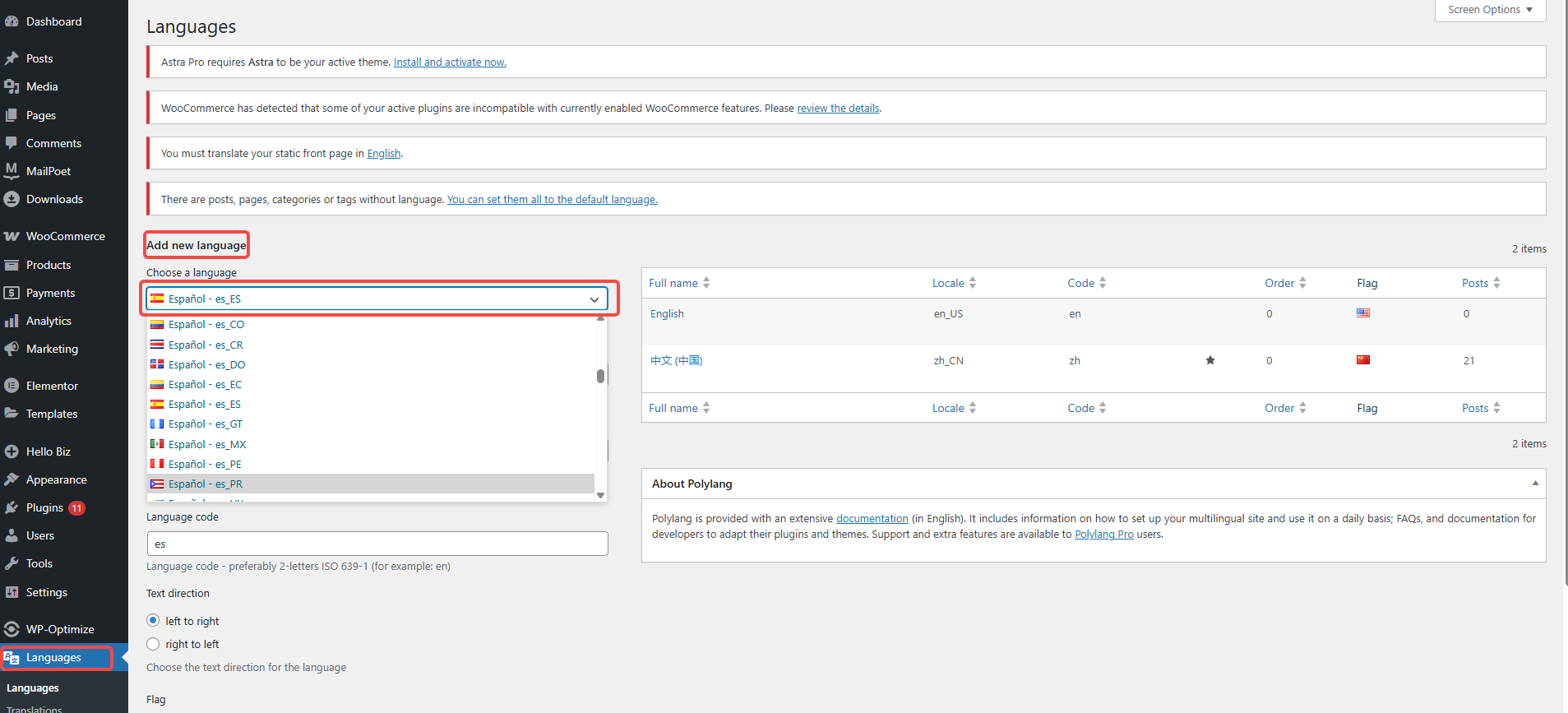
Task: Sort by Full name in table header
Action: [x=679, y=283]
